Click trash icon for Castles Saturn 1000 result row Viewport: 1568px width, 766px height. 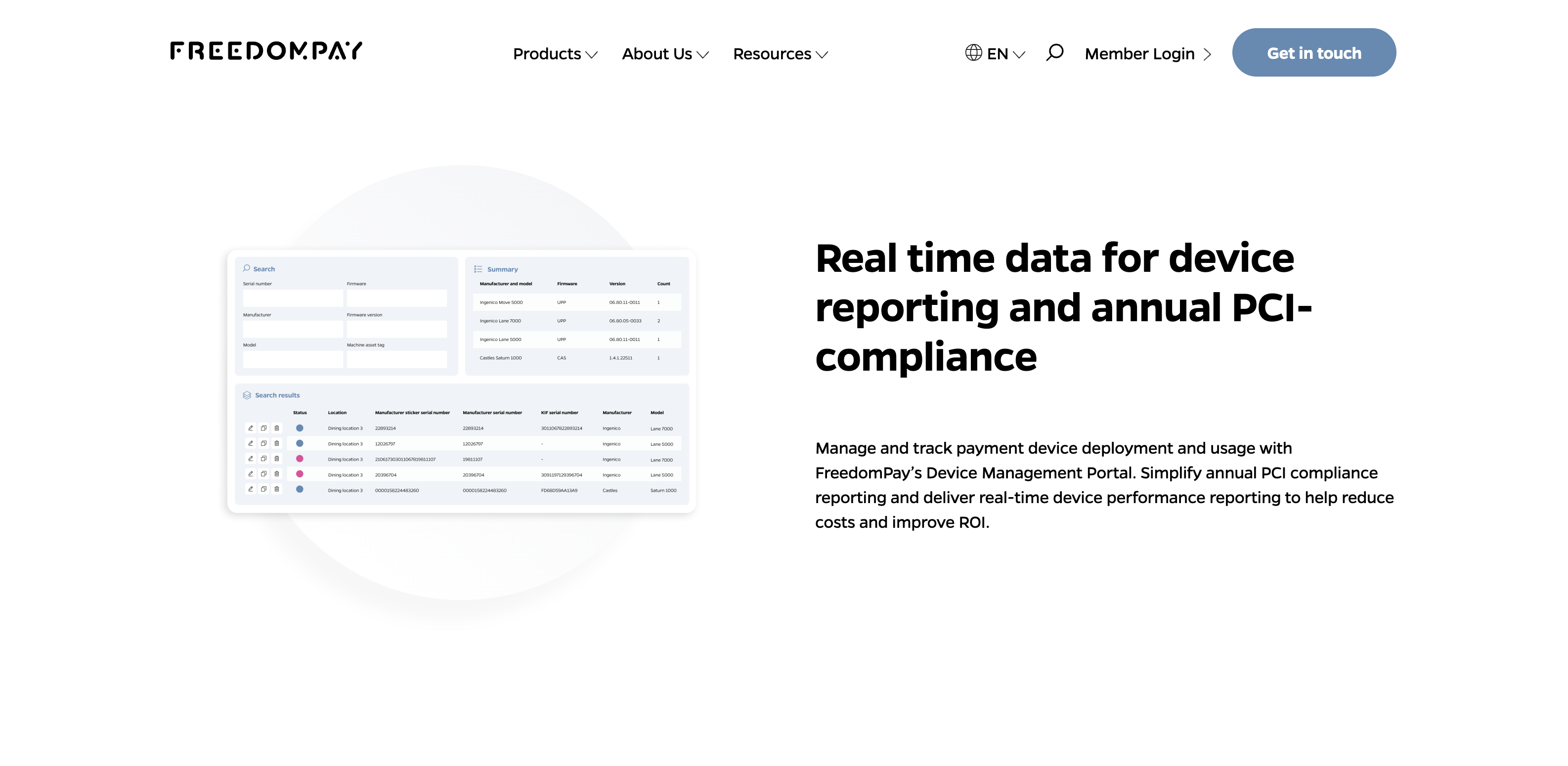tap(277, 489)
